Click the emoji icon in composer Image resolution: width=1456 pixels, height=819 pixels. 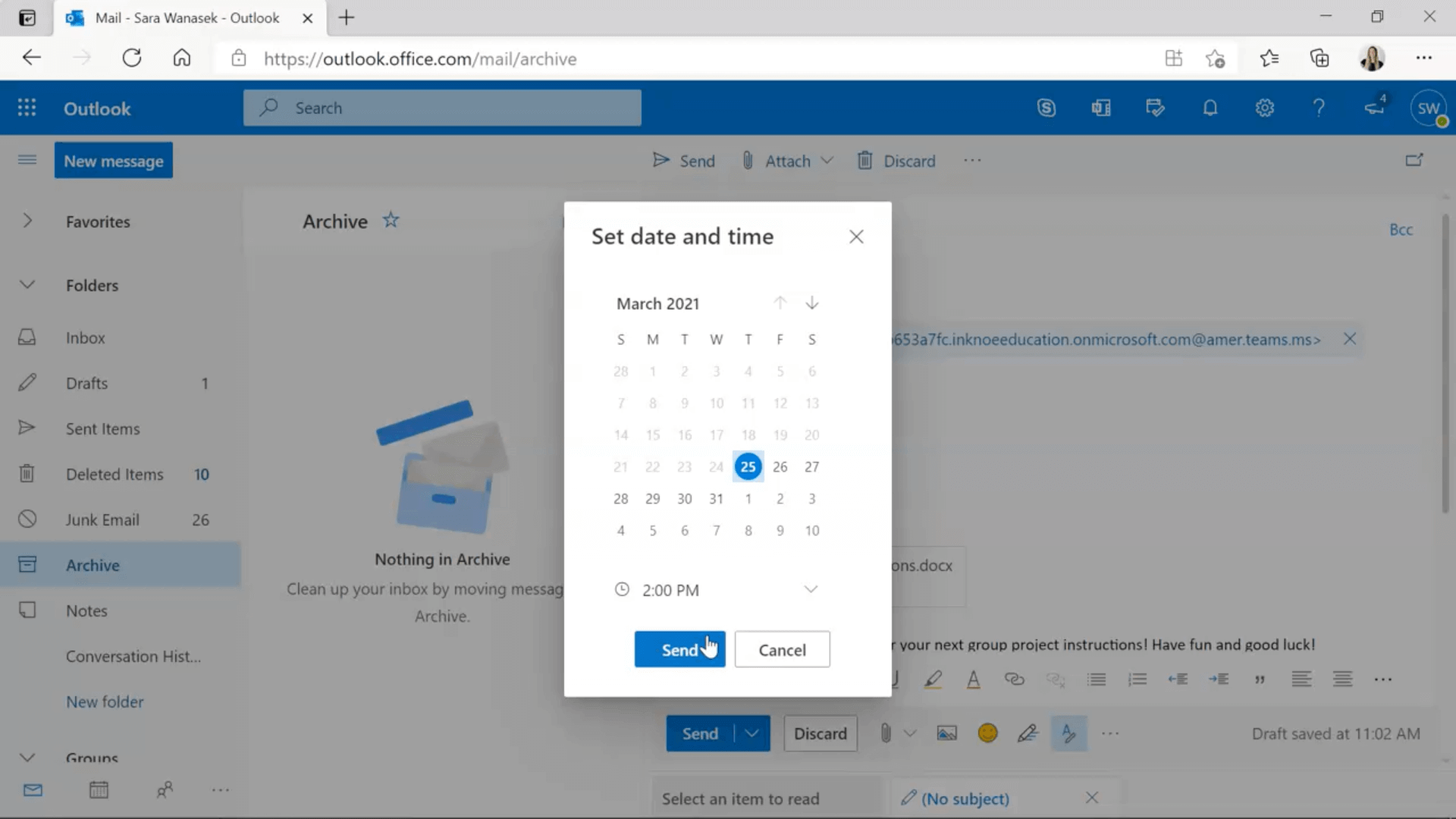coord(987,733)
